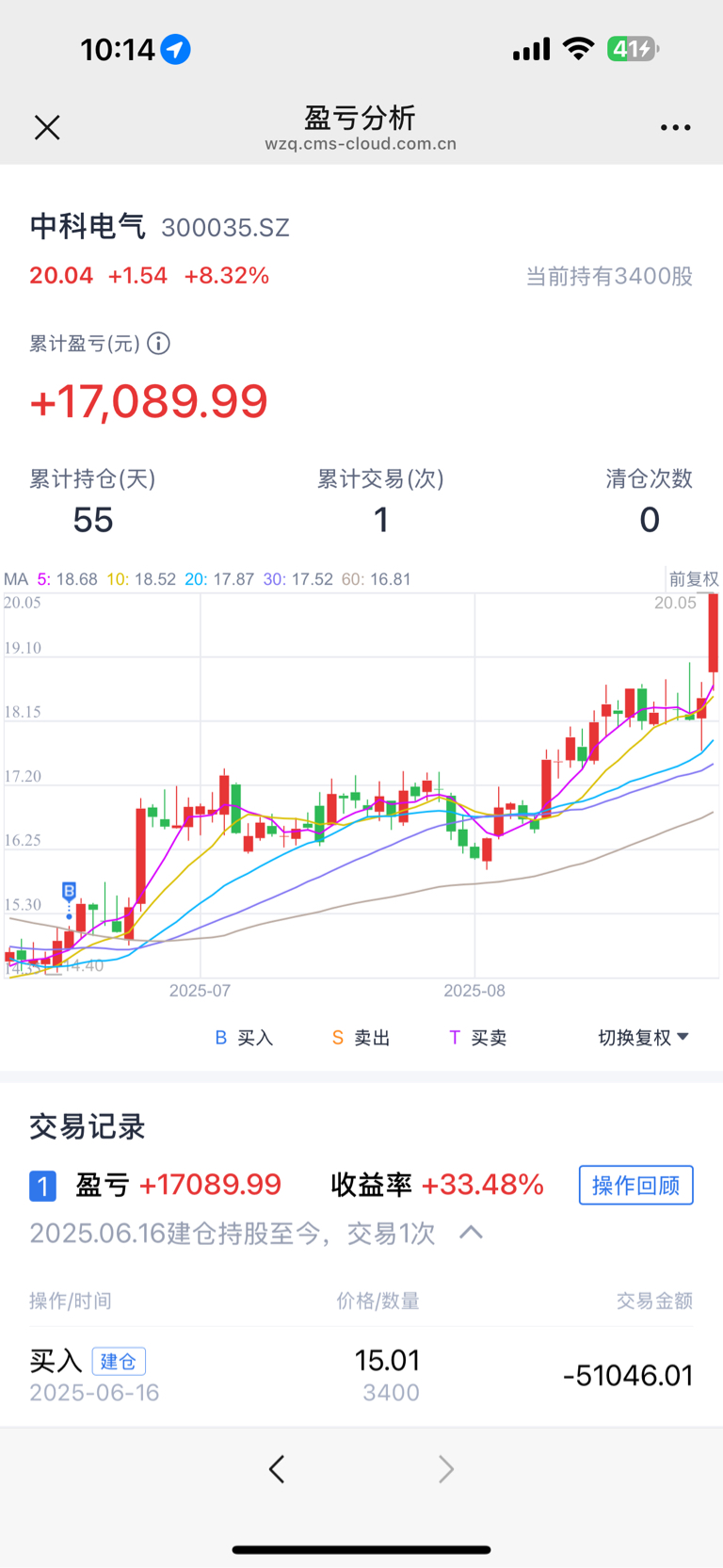The height and width of the screenshot is (1568, 723).
Task: Tap the 2025-07 chart axis label
Action: coord(200,991)
